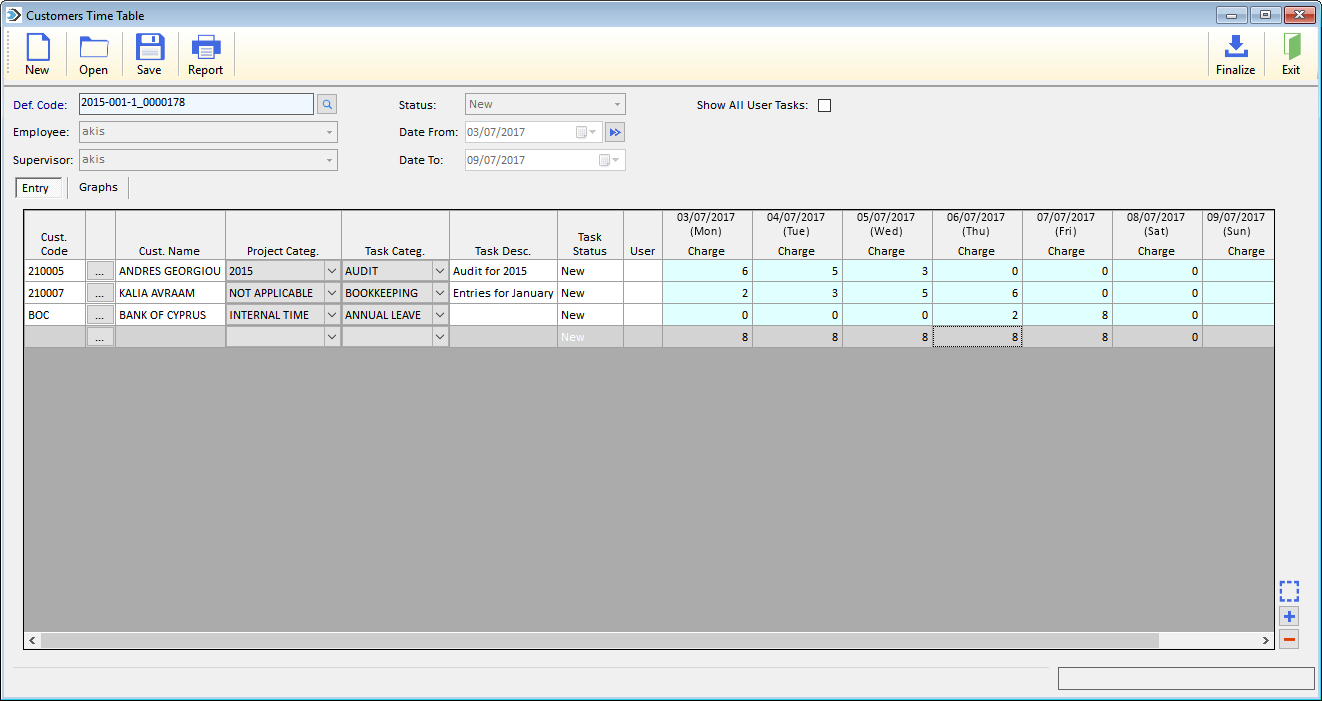
Task: Open an existing time table record
Action: pos(93,53)
